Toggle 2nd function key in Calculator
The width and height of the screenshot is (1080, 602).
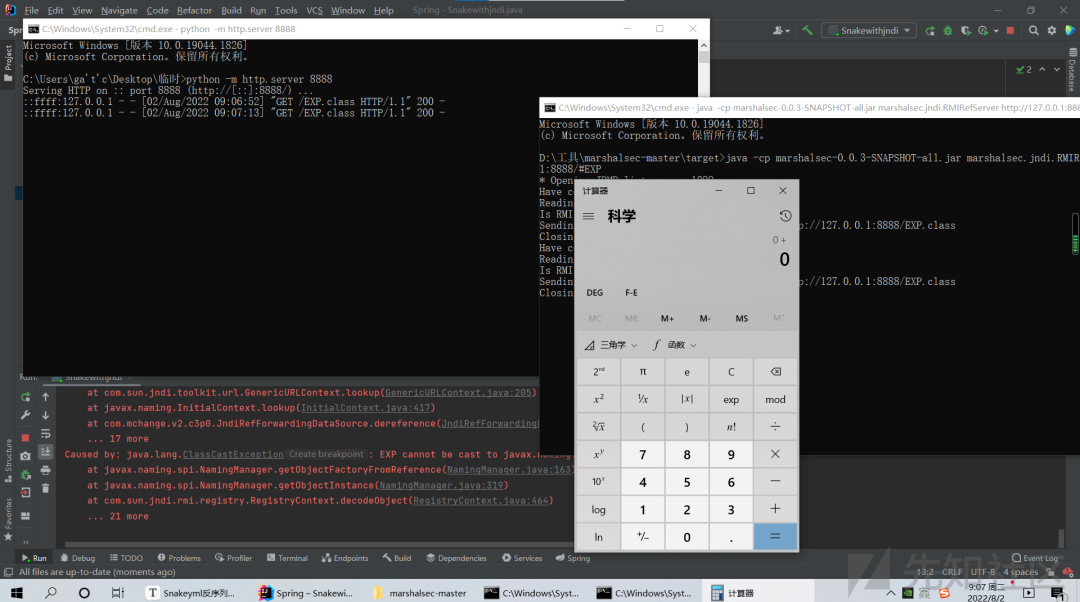(x=599, y=372)
